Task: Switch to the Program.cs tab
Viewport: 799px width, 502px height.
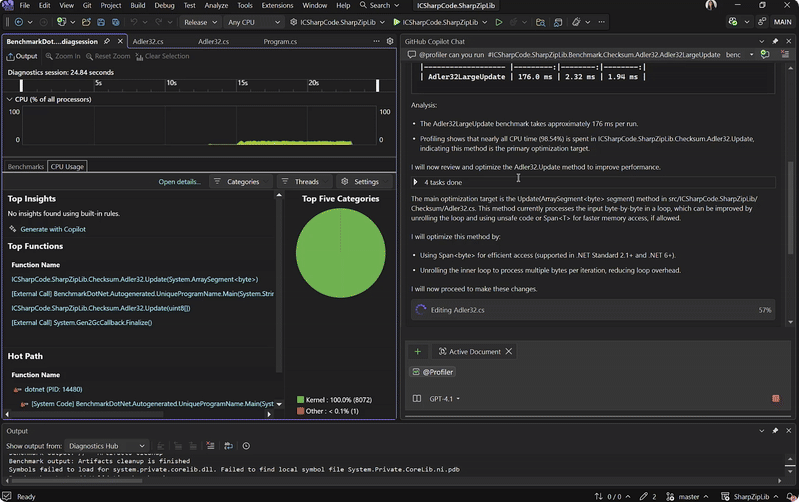Action: (x=280, y=42)
